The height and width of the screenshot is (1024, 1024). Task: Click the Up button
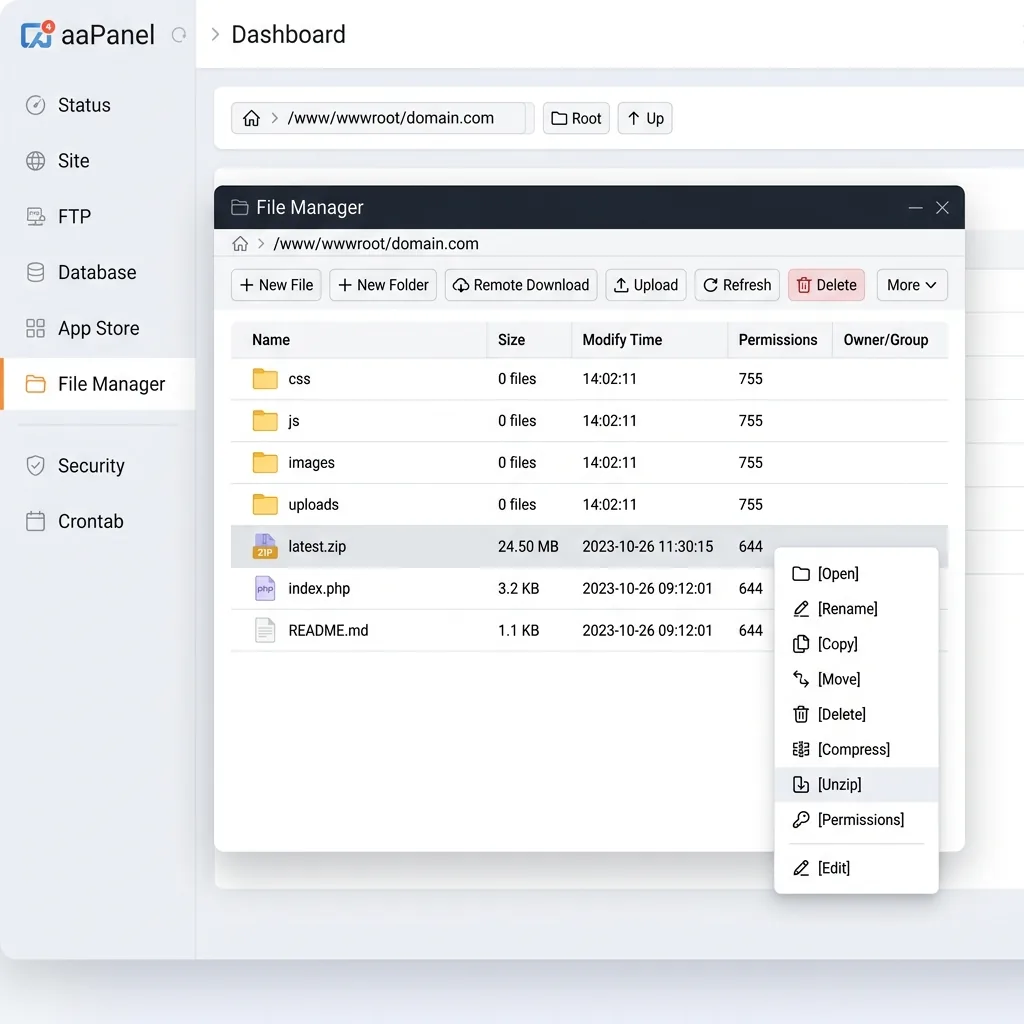(x=645, y=118)
